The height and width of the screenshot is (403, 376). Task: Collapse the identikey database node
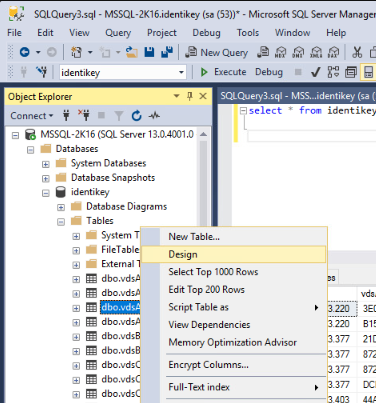tap(46, 193)
